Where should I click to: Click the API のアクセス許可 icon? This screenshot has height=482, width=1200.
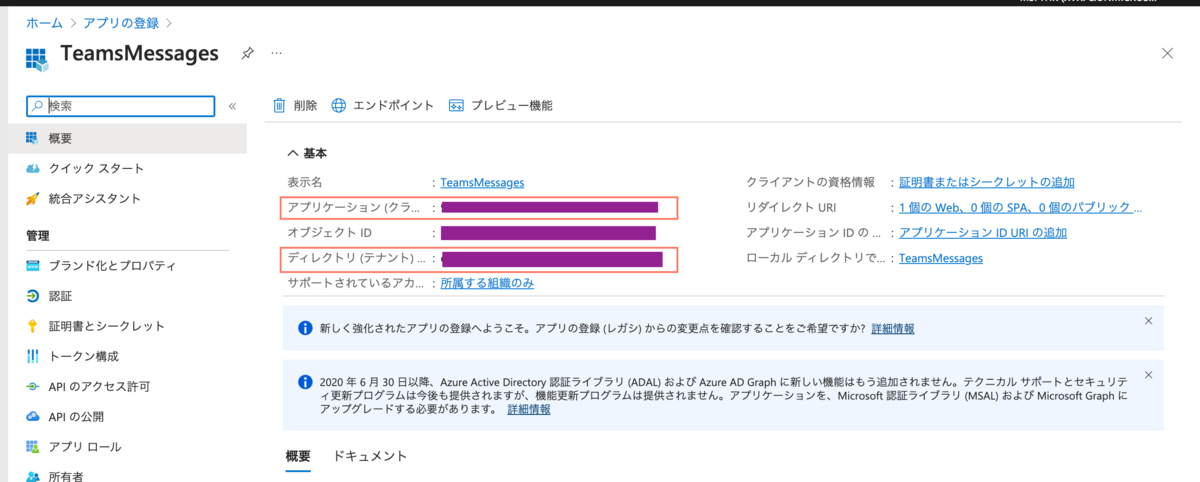point(32,386)
